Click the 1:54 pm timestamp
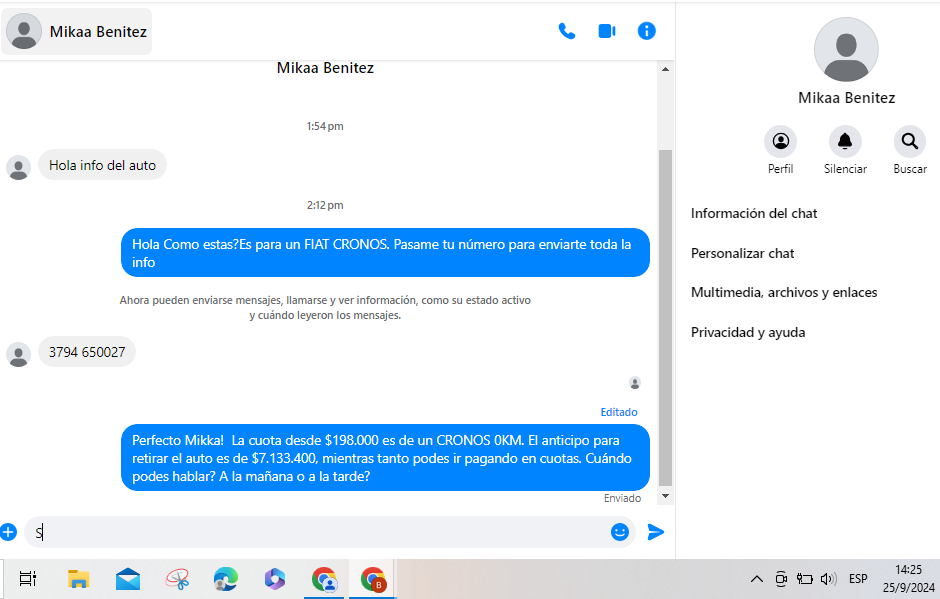 coord(325,126)
